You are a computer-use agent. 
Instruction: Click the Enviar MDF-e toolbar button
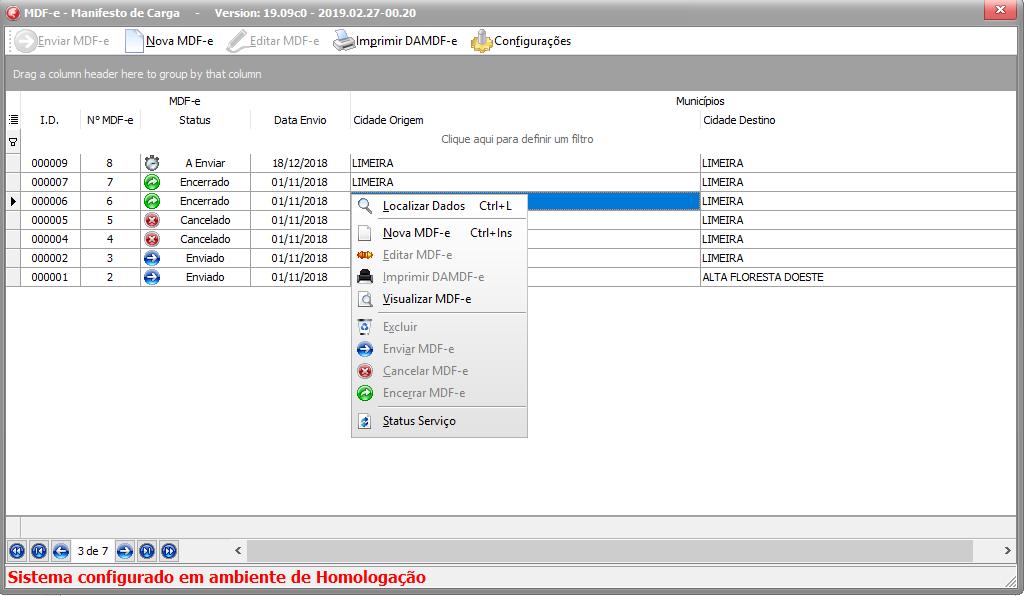tap(62, 41)
